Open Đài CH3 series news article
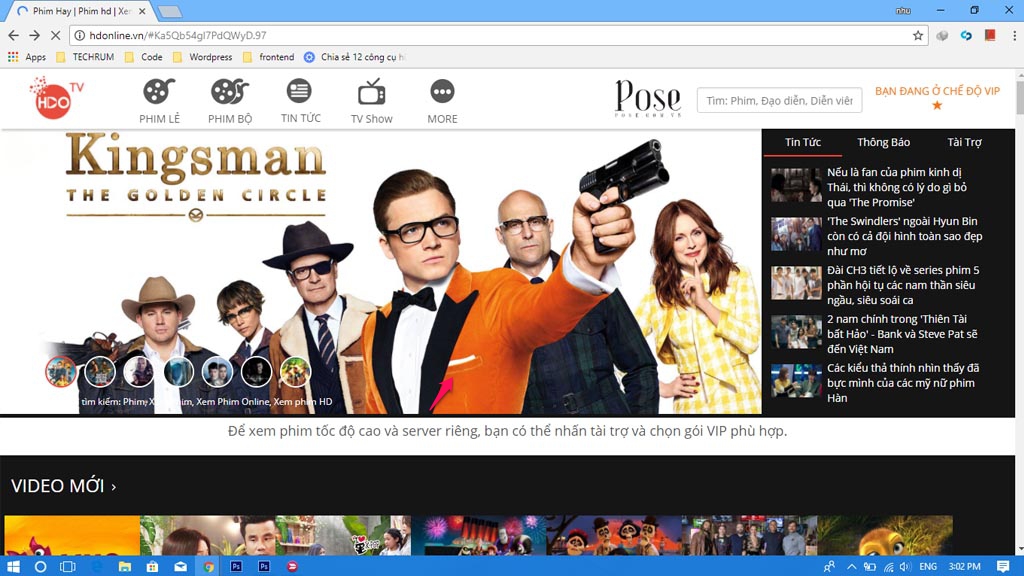The height and width of the screenshot is (576, 1024). (903, 285)
